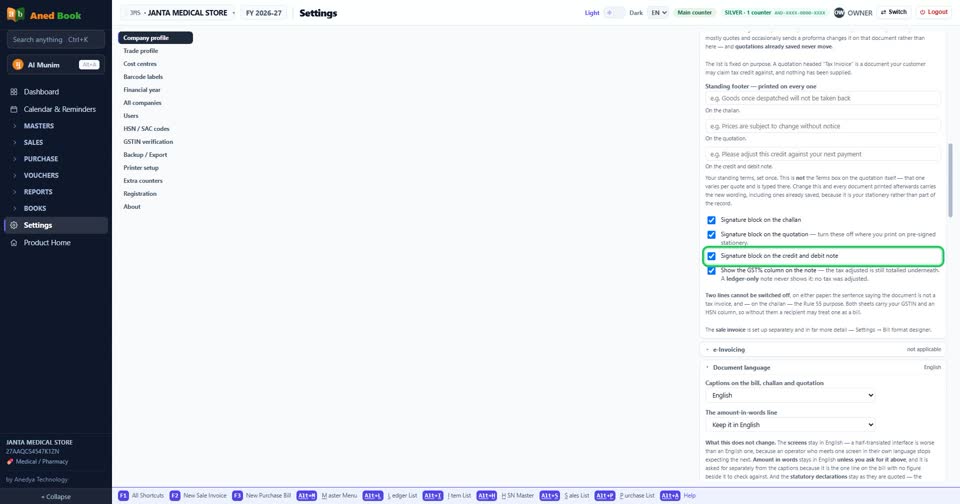This screenshot has height=504, width=960.
Task: Click the Alt+H HSN Master badge
Action: click(x=487, y=495)
